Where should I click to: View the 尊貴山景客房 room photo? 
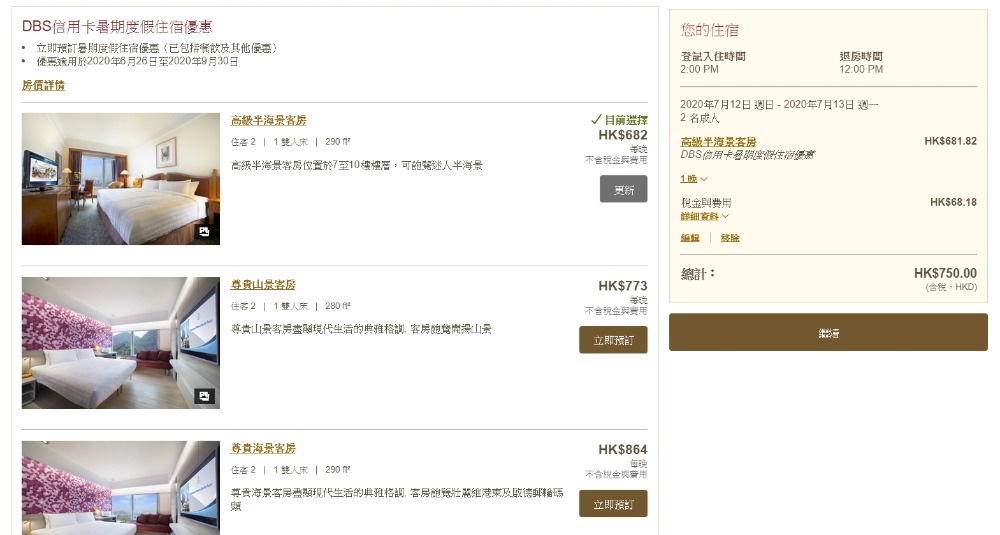[120, 342]
